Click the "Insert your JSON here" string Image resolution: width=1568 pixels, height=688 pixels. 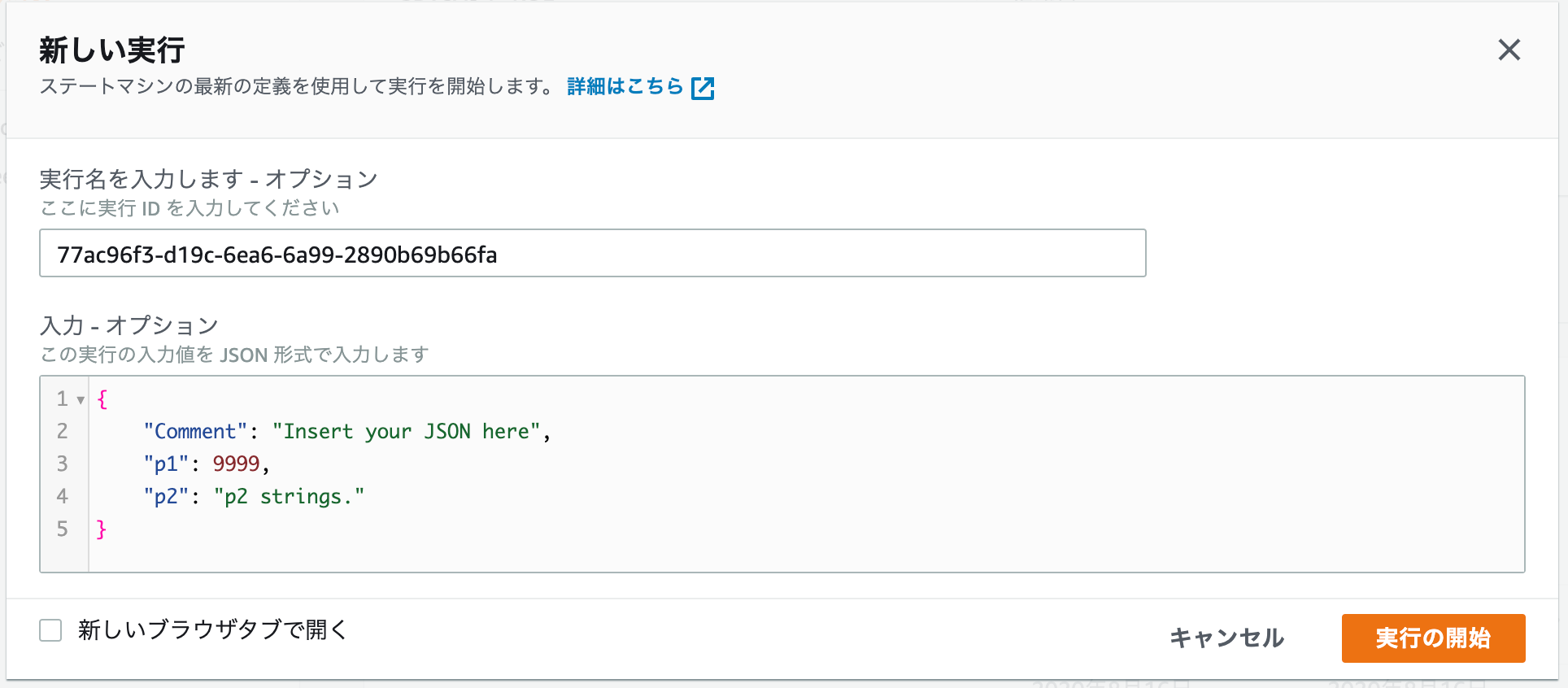pyautogui.click(x=406, y=431)
